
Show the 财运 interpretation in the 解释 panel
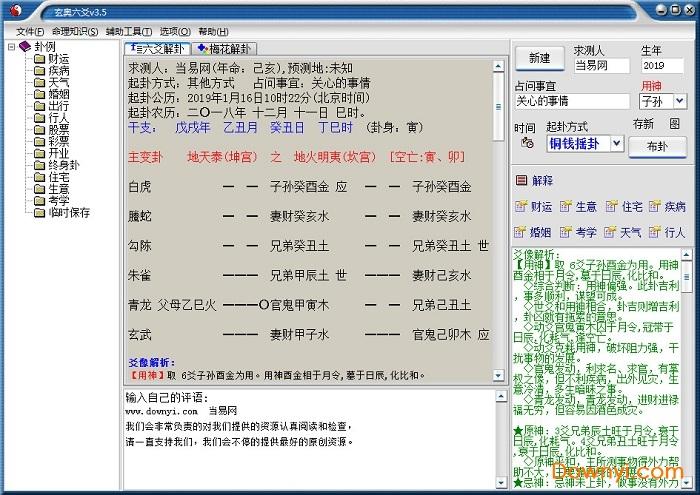pyautogui.click(x=533, y=207)
